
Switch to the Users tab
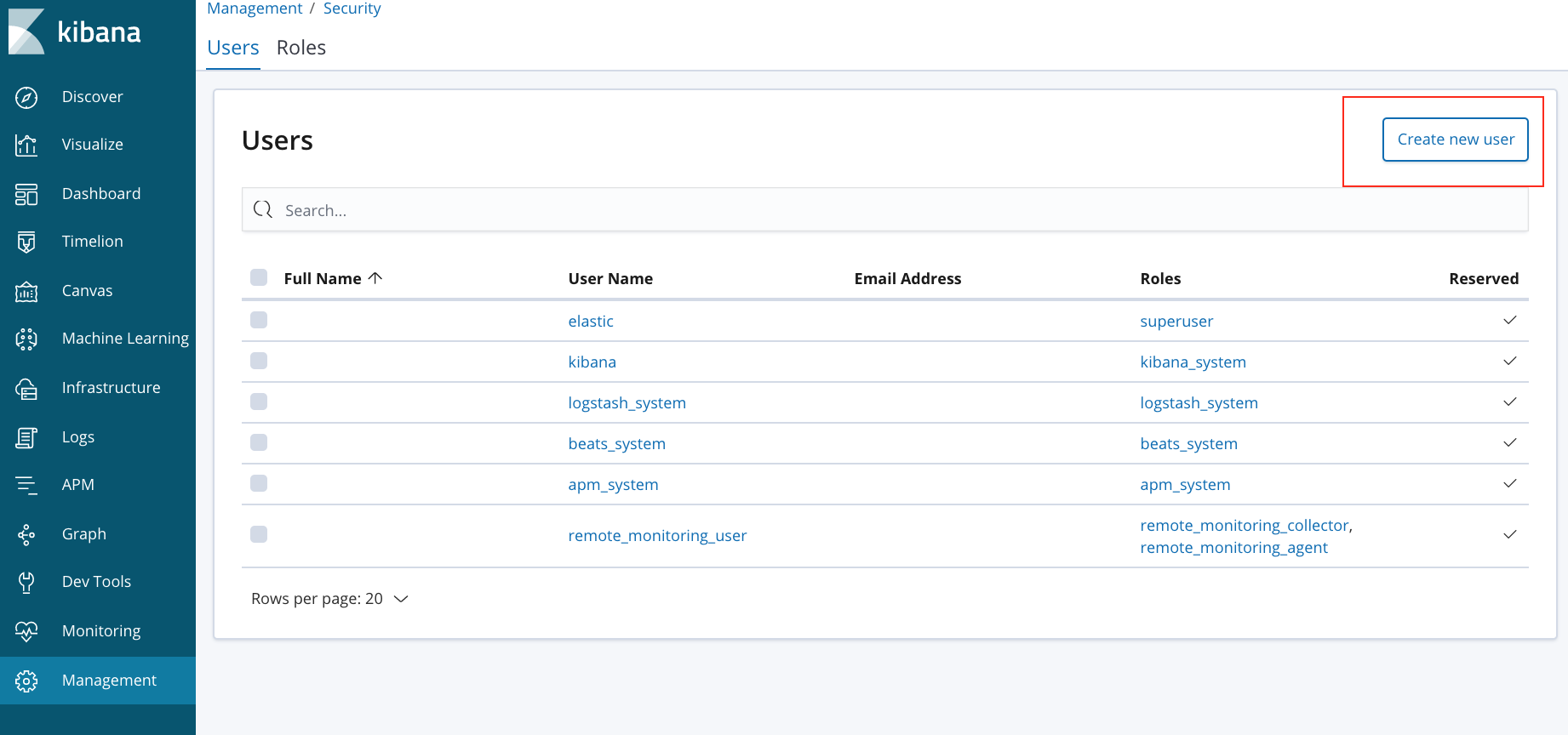pyautogui.click(x=233, y=48)
